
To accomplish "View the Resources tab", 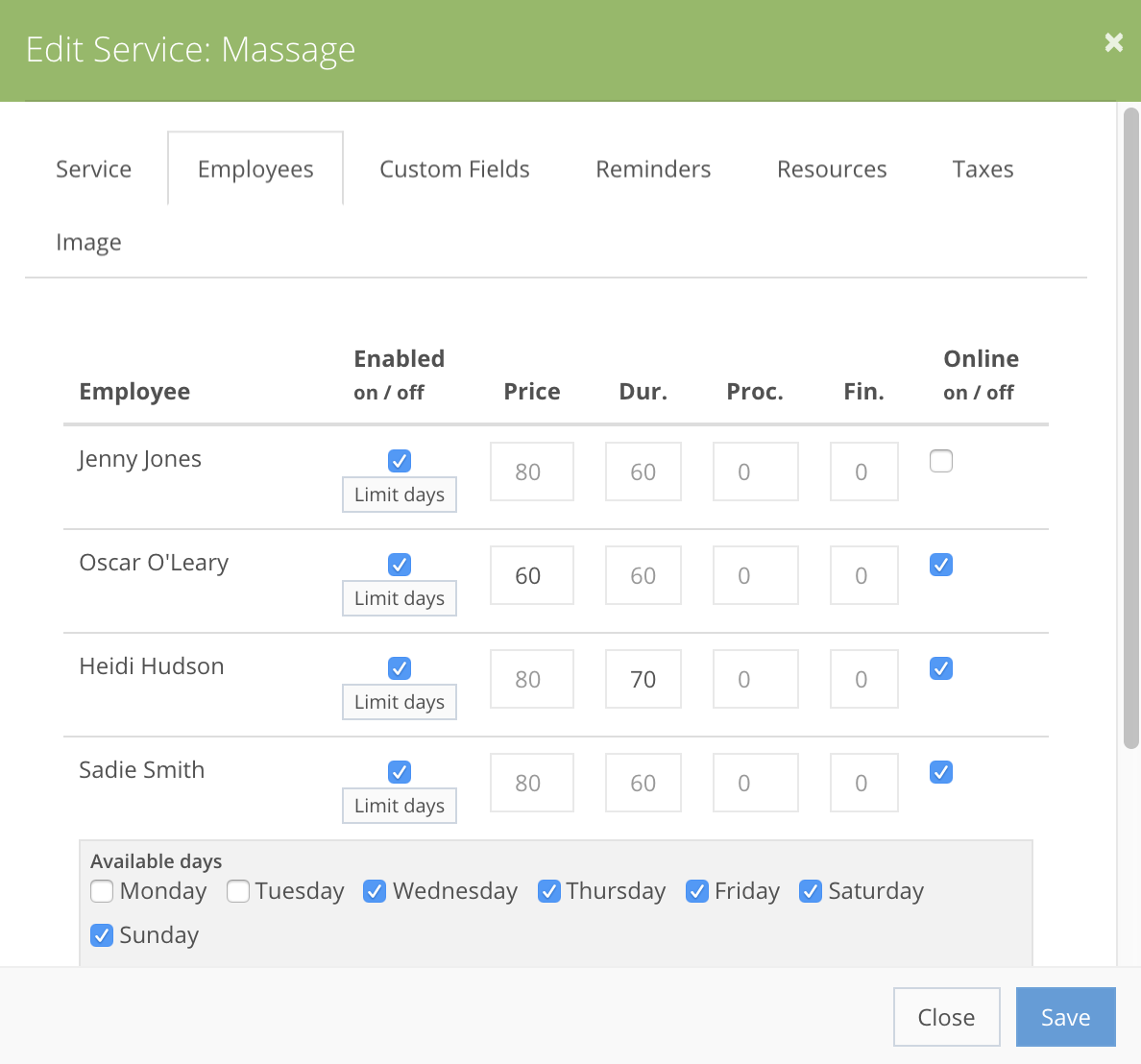I will pos(832,168).
